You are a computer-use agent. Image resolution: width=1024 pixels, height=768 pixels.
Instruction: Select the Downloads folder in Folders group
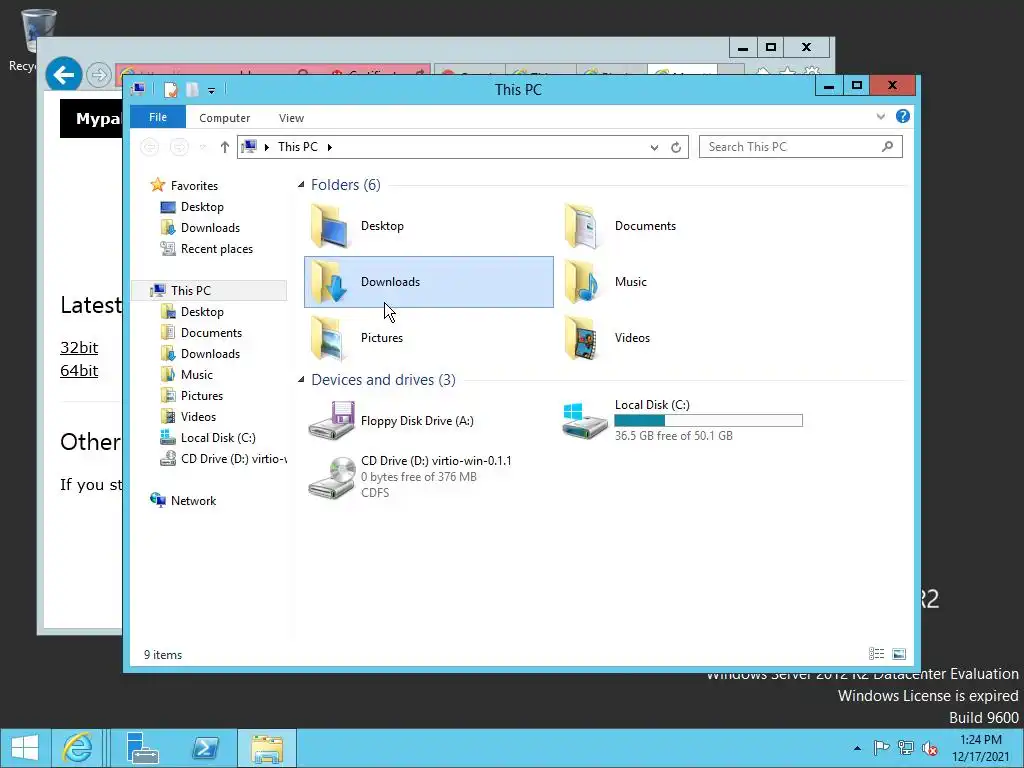coord(428,282)
